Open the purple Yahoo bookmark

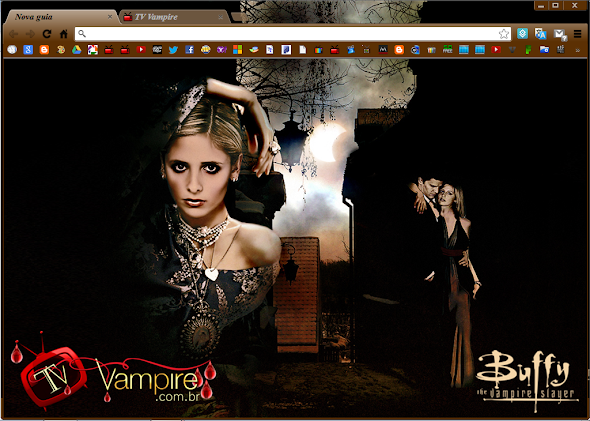pos(222,50)
